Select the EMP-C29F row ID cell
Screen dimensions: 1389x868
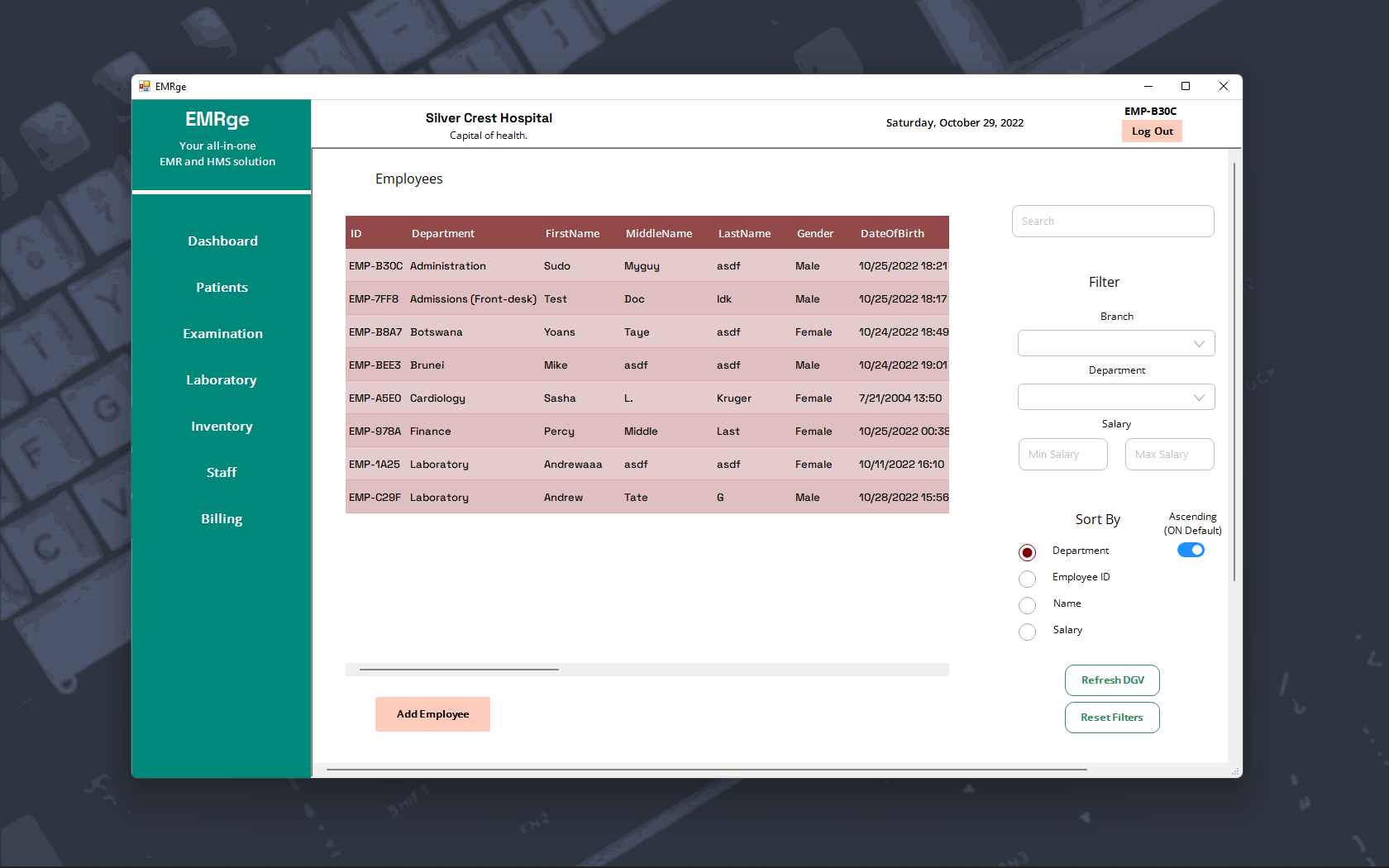tap(375, 497)
